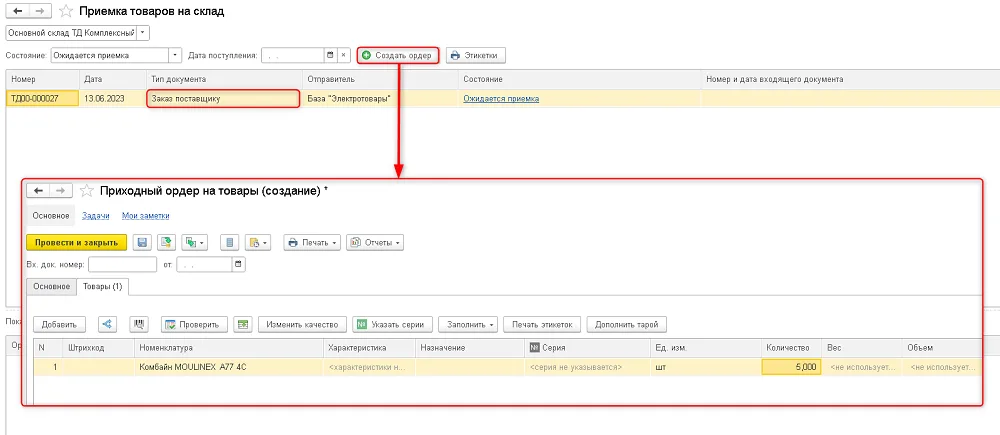The image size is (1000, 435).
Task: Click the от date input field
Action: tap(205, 264)
